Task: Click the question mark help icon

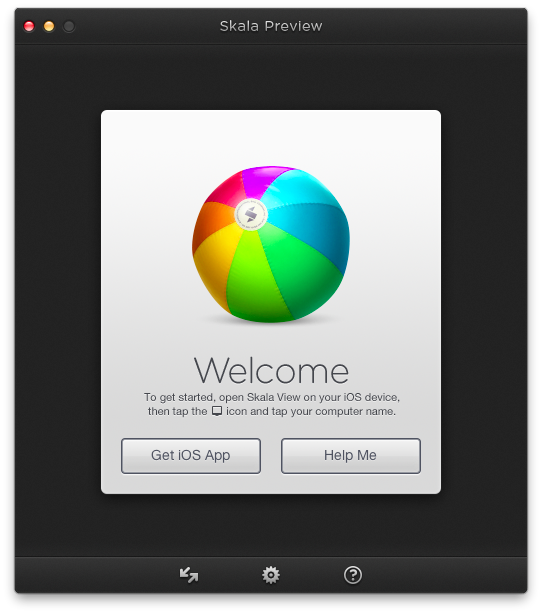Action: (352, 575)
